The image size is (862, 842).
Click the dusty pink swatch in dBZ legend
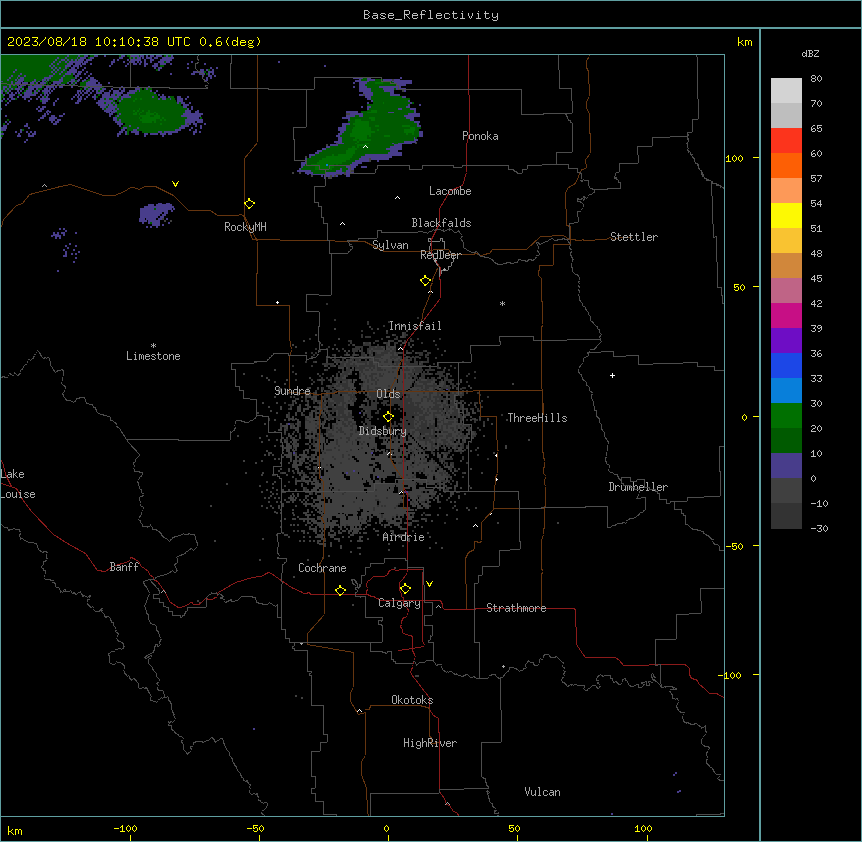(786, 291)
